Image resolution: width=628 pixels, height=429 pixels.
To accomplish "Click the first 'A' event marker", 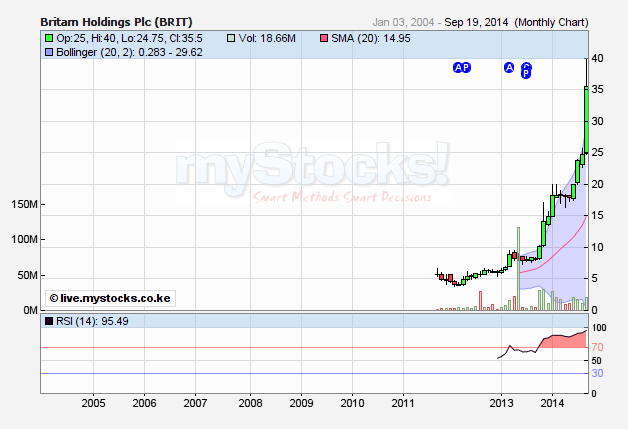I will [457, 68].
